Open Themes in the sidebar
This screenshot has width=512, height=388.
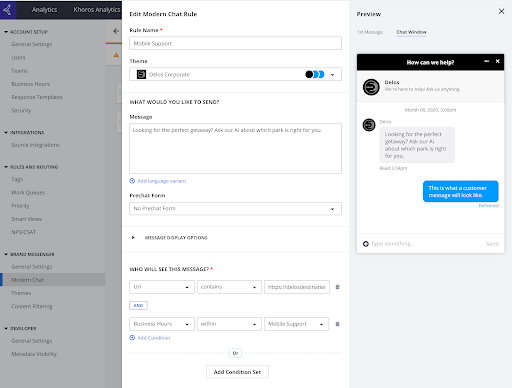[x=21, y=293]
